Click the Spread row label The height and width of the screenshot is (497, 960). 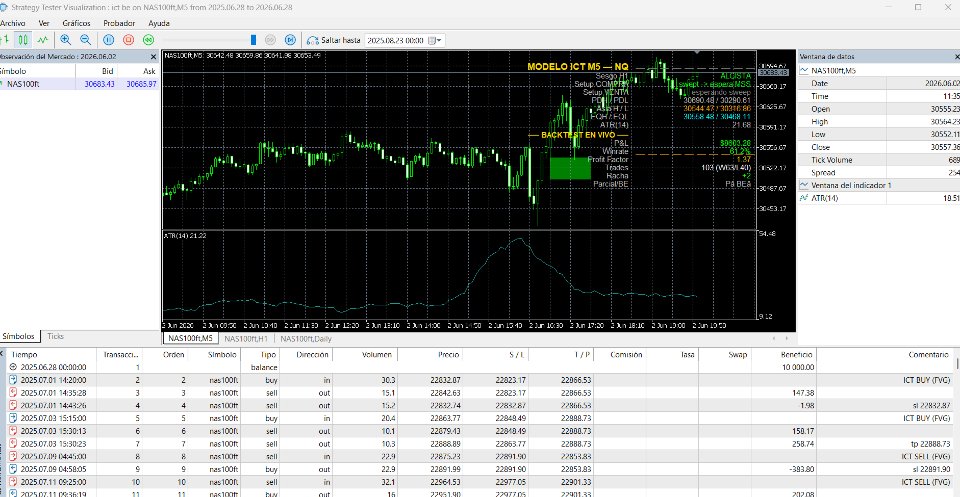tap(822, 173)
